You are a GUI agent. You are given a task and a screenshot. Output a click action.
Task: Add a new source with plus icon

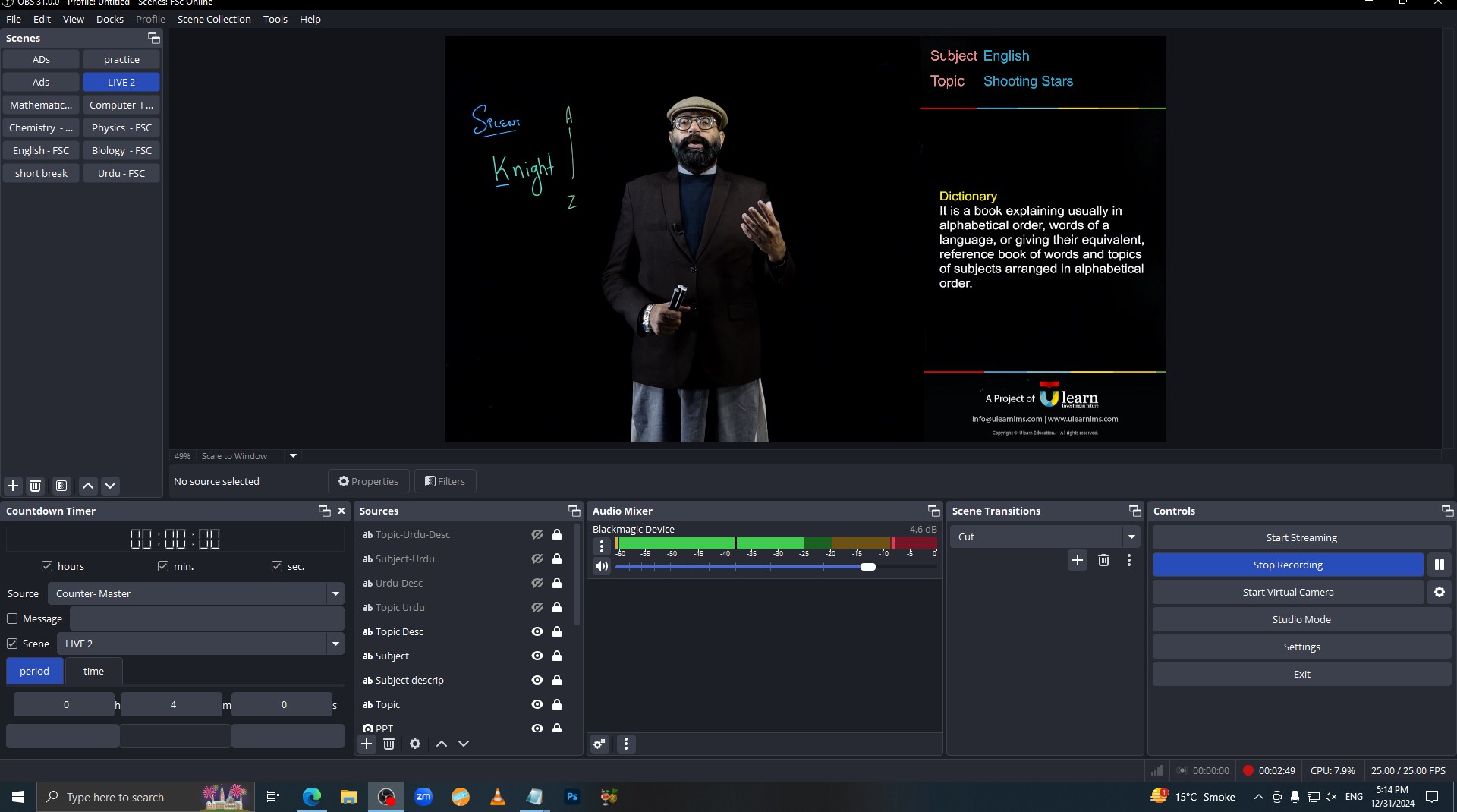[367, 744]
